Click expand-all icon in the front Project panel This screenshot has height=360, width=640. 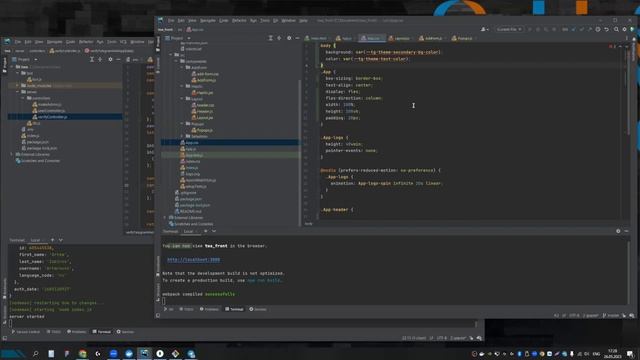point(270,38)
